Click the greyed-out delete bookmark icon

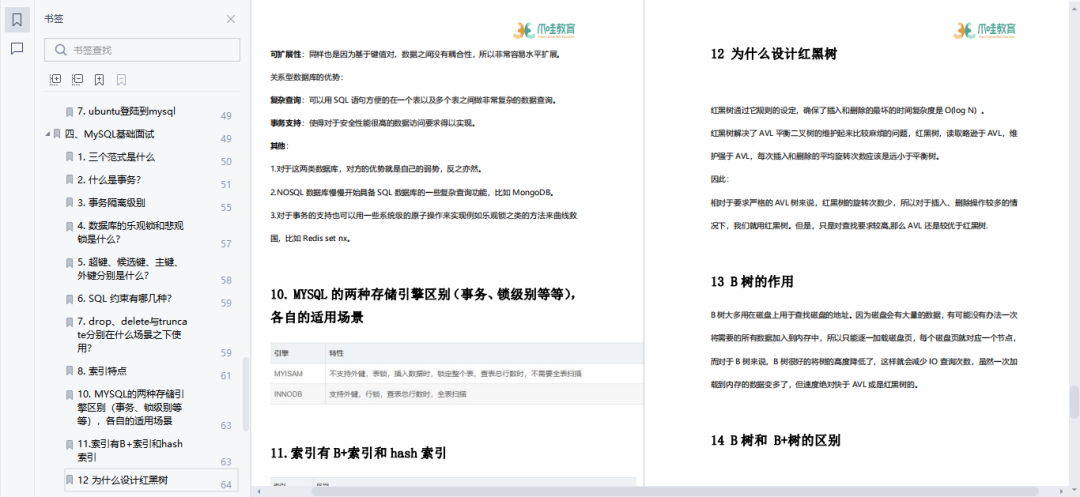pyautogui.click(x=122, y=80)
